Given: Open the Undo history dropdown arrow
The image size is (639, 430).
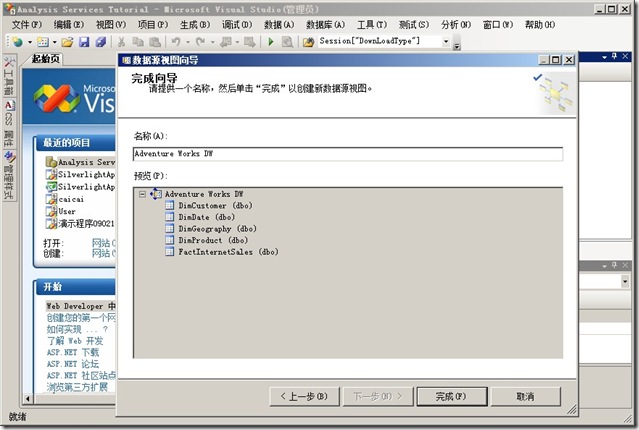Looking at the screenshot, I should 188,42.
